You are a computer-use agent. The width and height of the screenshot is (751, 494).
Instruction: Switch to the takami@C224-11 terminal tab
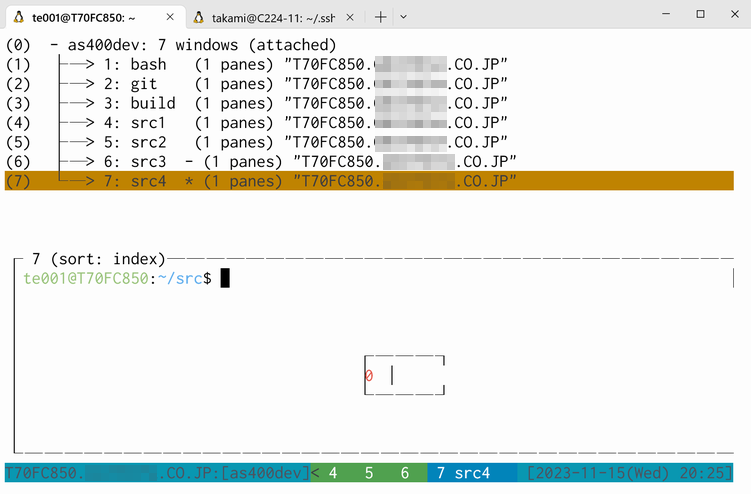[x=273, y=18]
